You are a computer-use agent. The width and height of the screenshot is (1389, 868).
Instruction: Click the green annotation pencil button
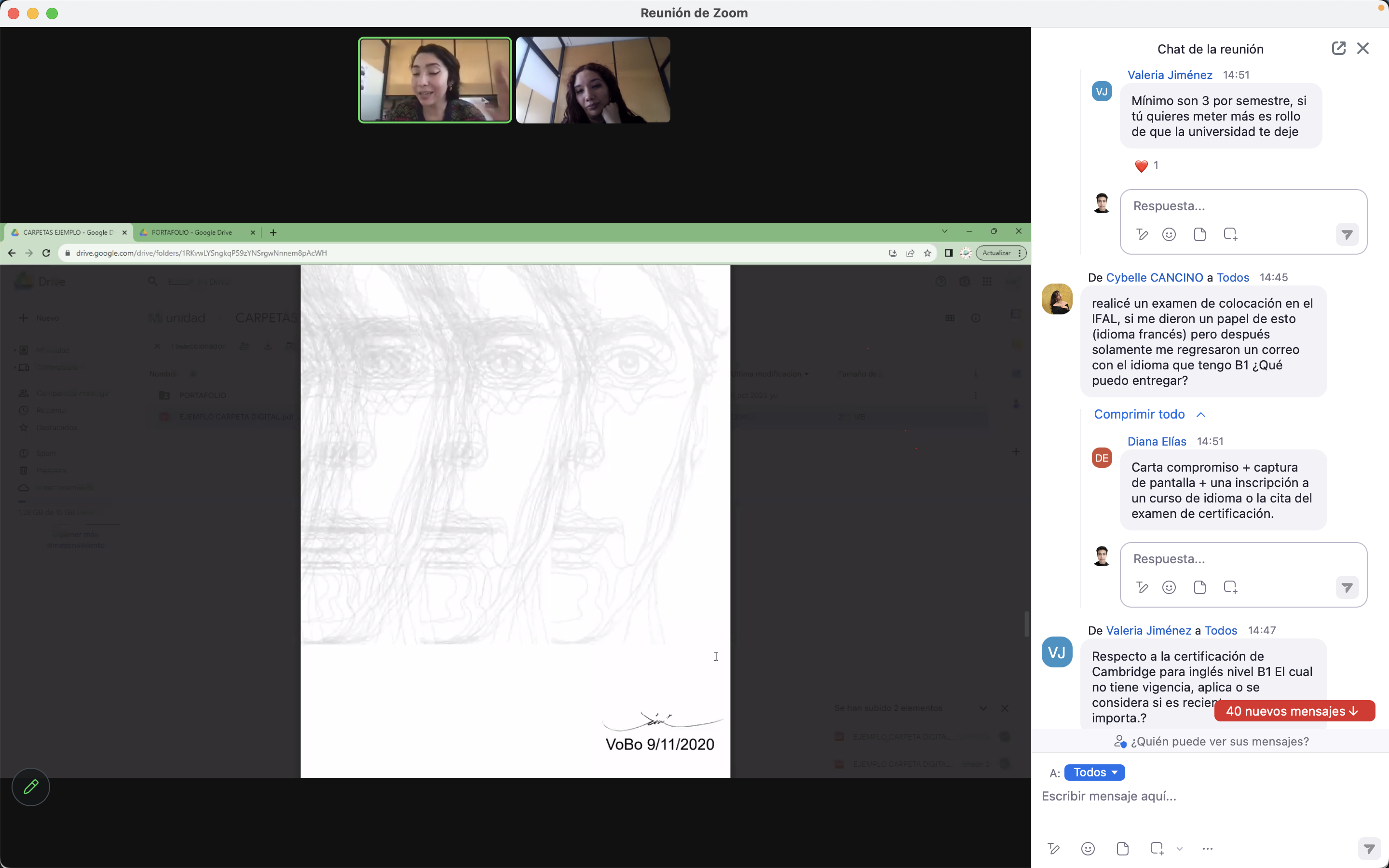[x=31, y=787]
